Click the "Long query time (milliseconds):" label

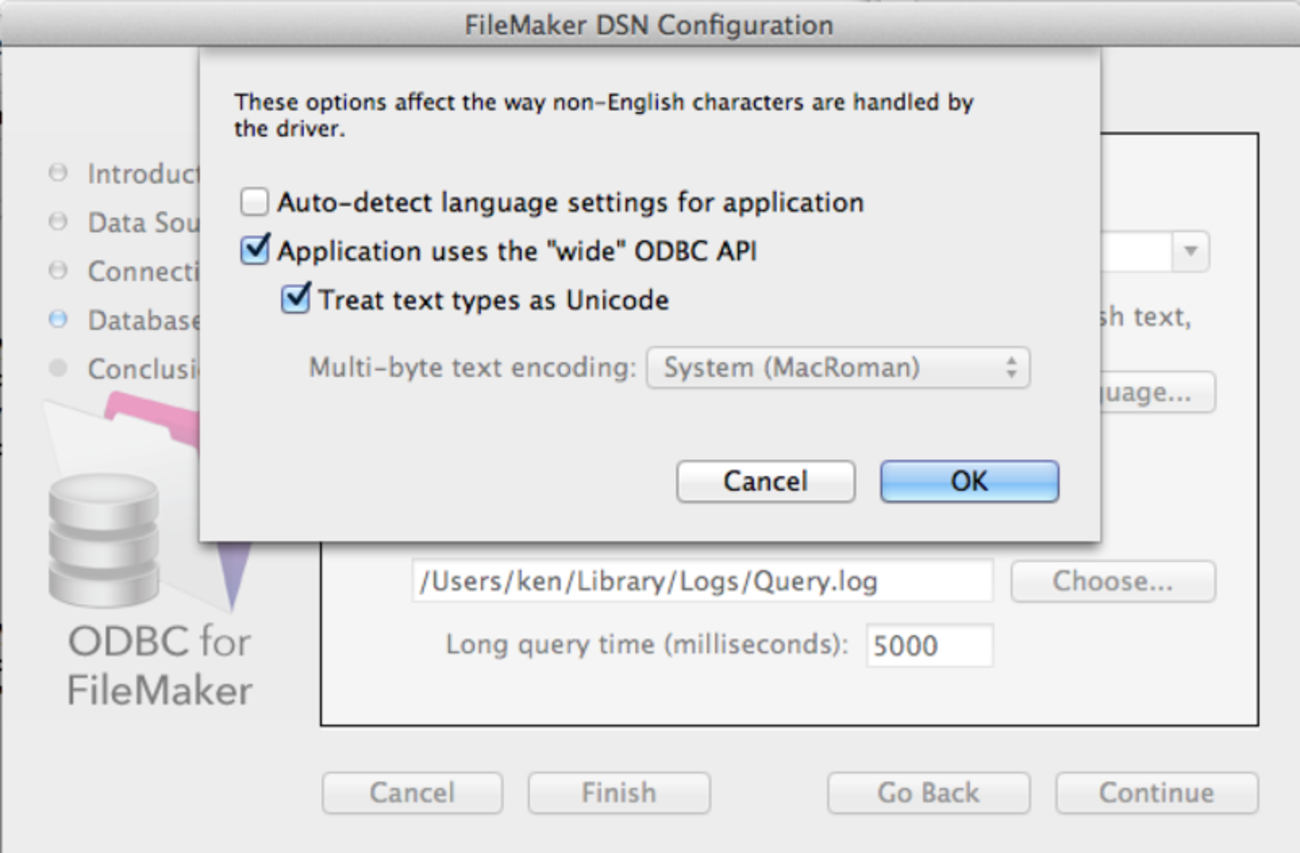click(646, 644)
